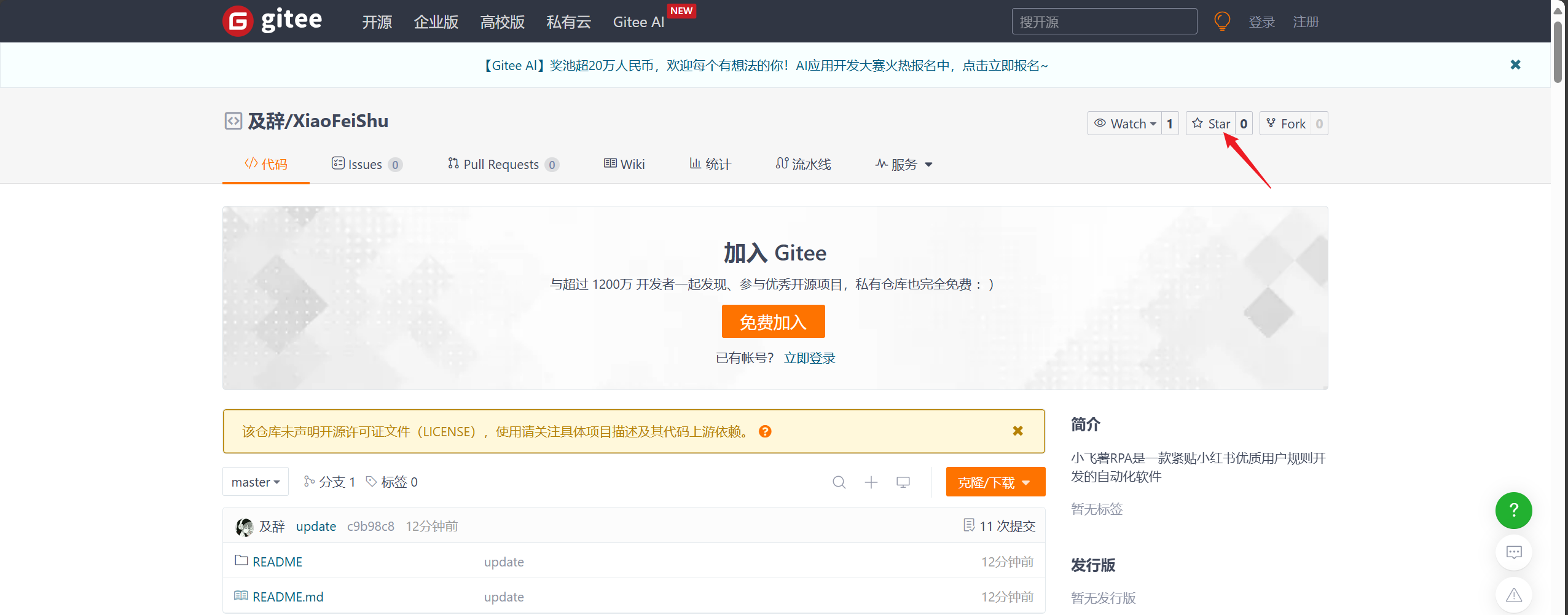
Task: Click the AI contest announcement banner text
Action: tap(763, 65)
